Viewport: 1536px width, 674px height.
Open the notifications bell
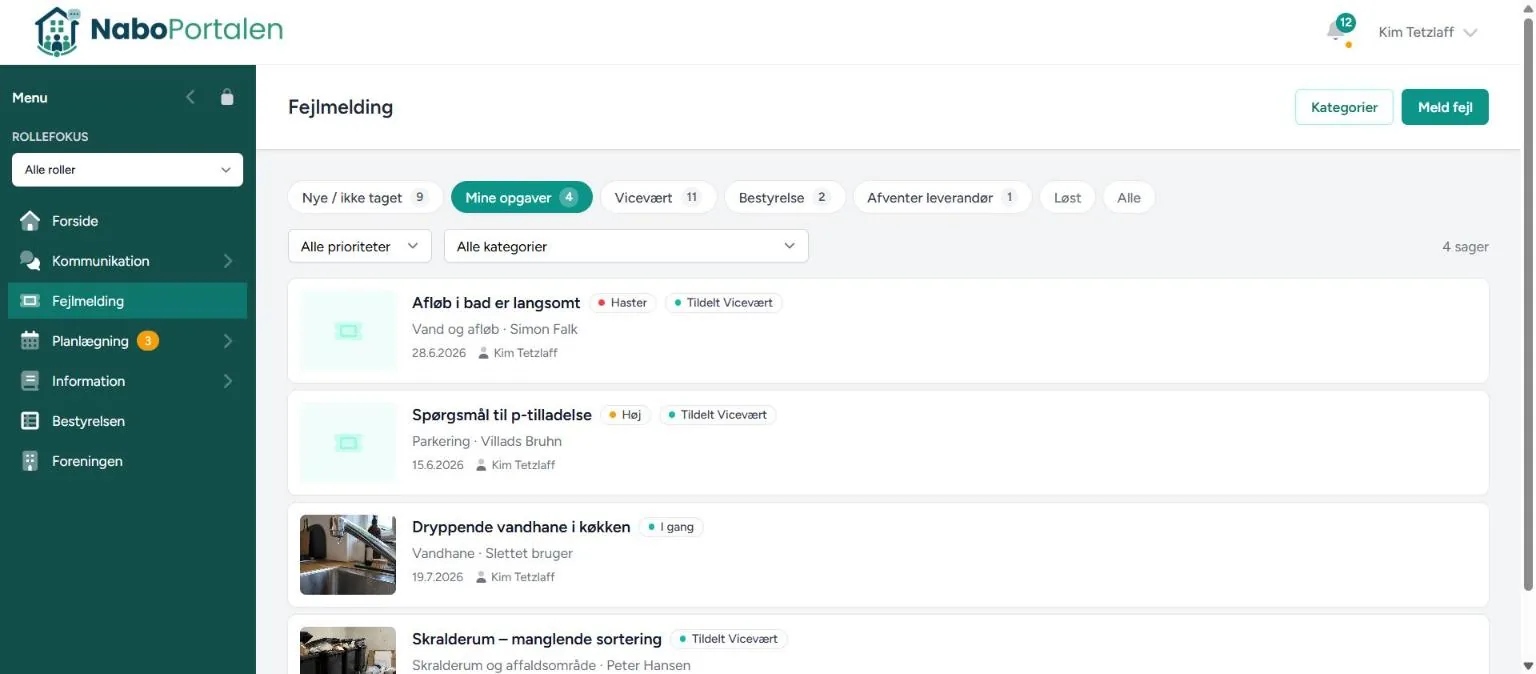pyautogui.click(x=1336, y=32)
